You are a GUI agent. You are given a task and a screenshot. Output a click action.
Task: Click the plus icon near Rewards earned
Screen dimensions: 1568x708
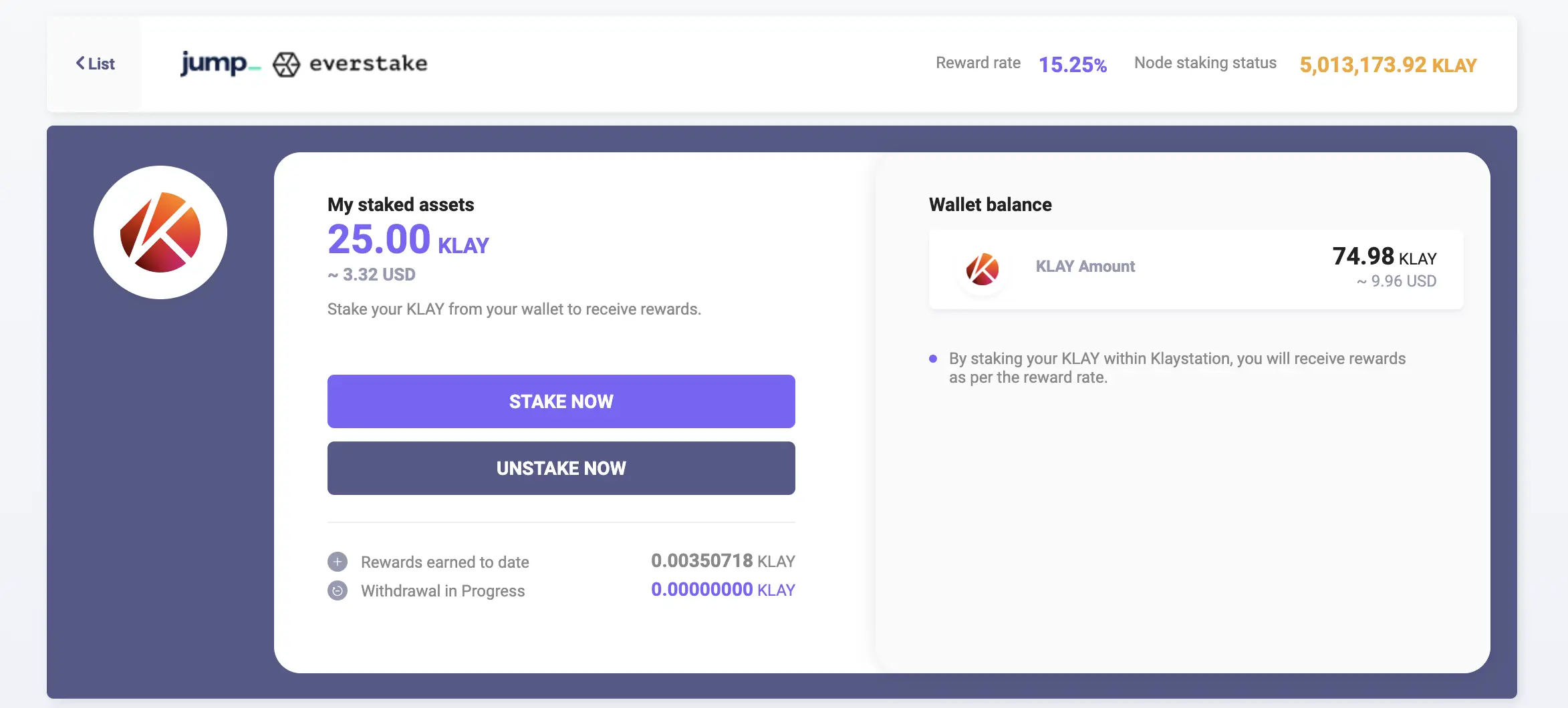tap(338, 562)
